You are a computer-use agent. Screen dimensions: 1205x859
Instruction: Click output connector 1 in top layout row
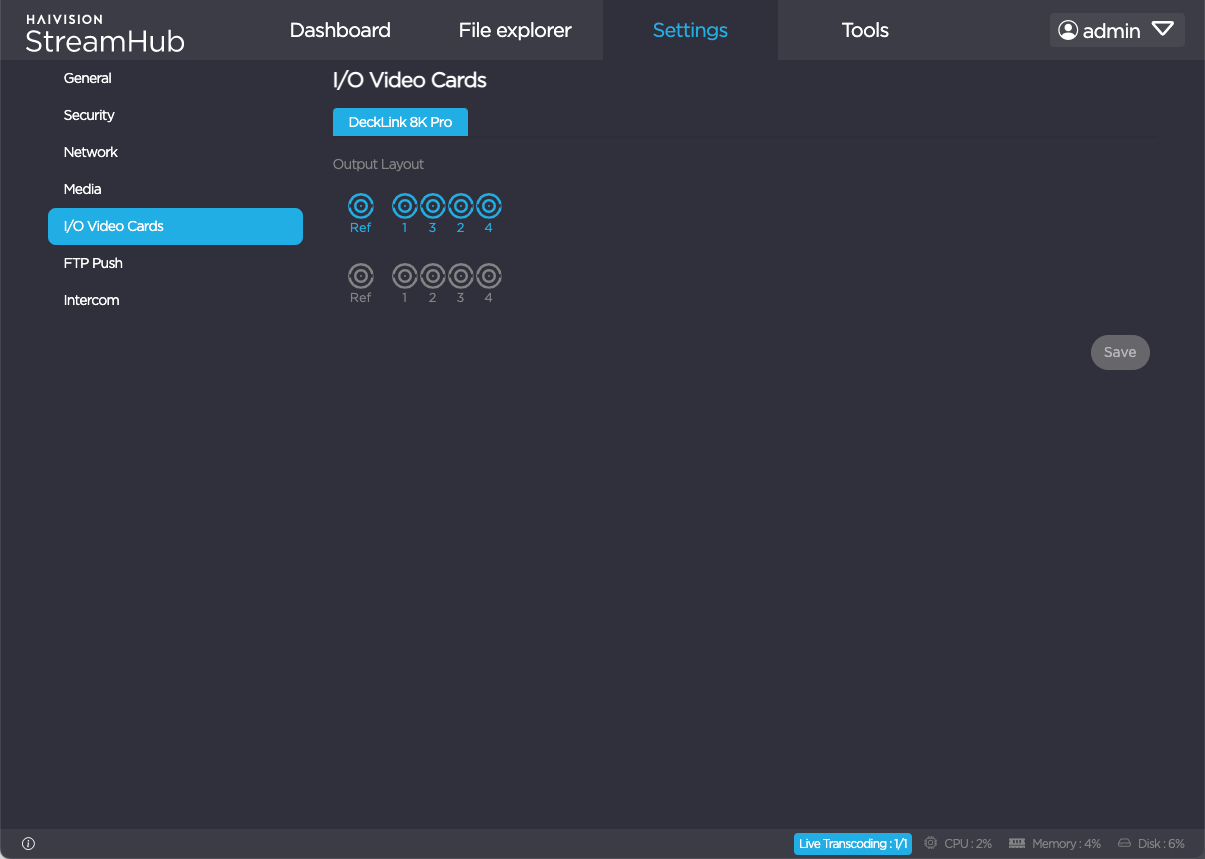click(x=404, y=205)
